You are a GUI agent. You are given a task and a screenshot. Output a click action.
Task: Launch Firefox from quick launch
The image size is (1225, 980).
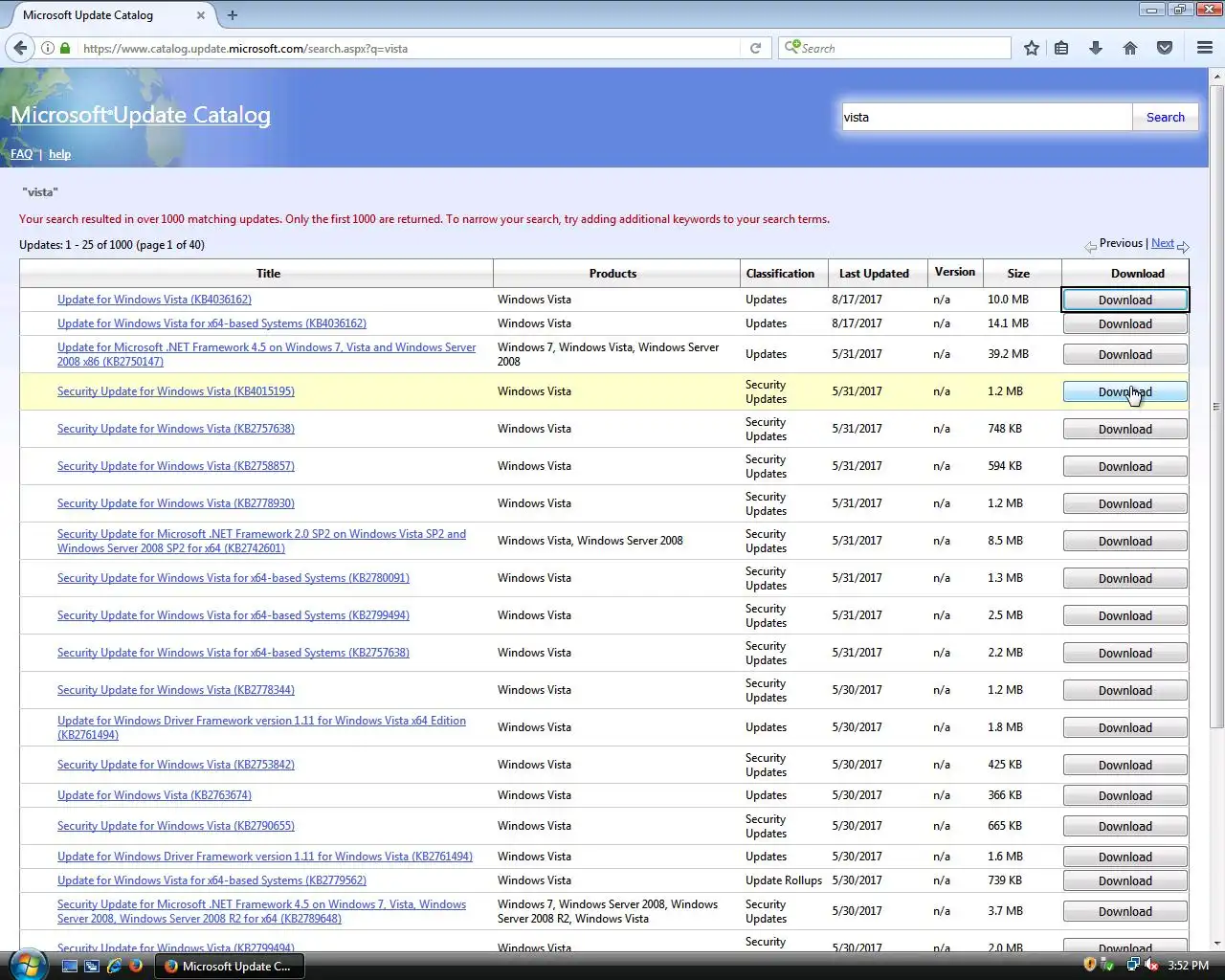pos(136,966)
